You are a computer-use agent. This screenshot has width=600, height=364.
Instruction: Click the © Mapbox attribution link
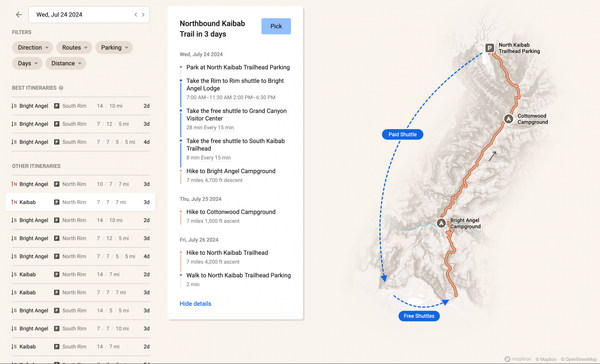click(546, 359)
